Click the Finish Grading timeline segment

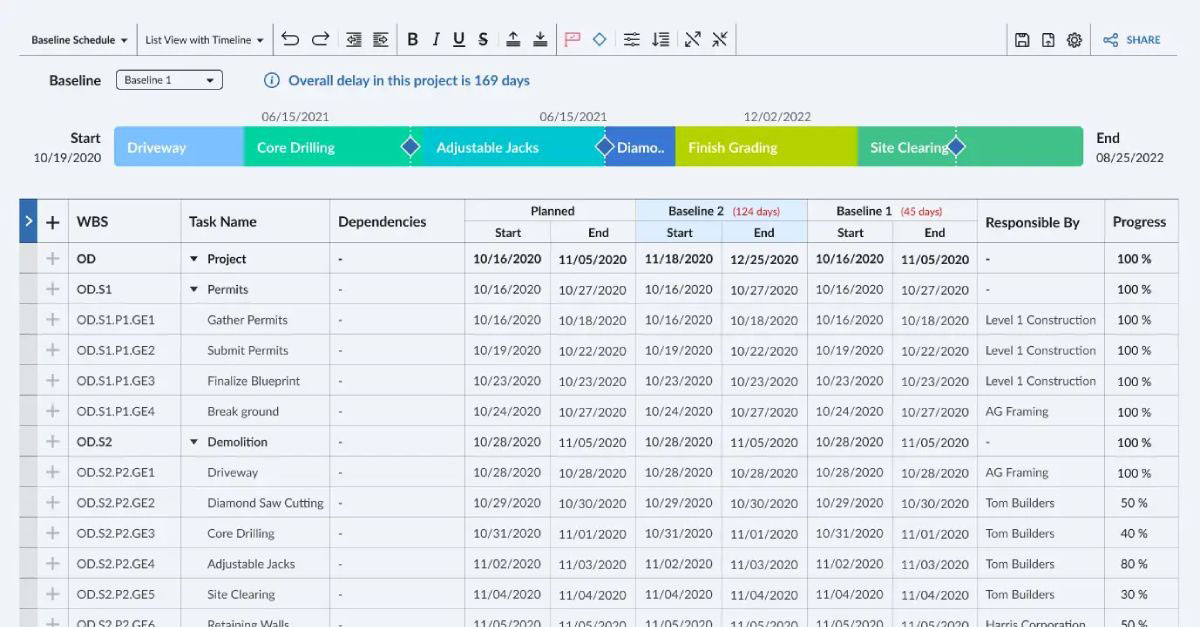click(766, 147)
